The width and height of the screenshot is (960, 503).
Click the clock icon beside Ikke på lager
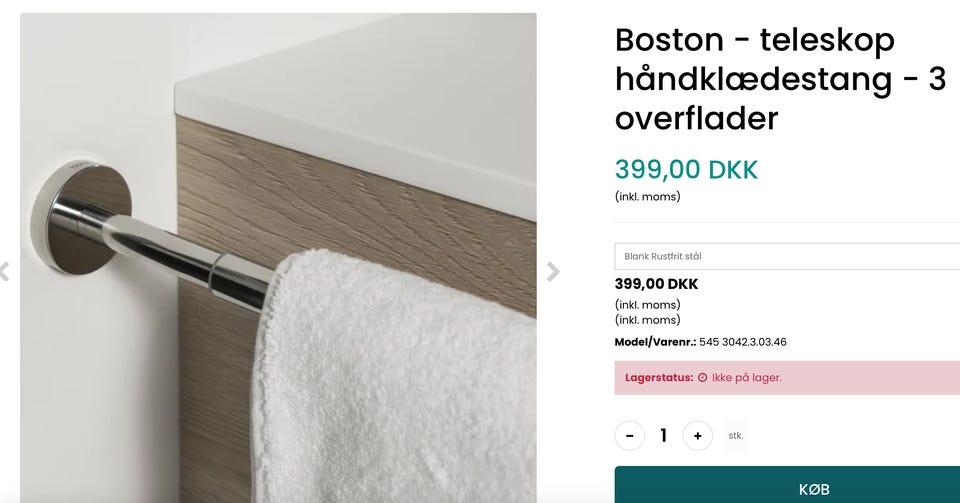pos(702,378)
